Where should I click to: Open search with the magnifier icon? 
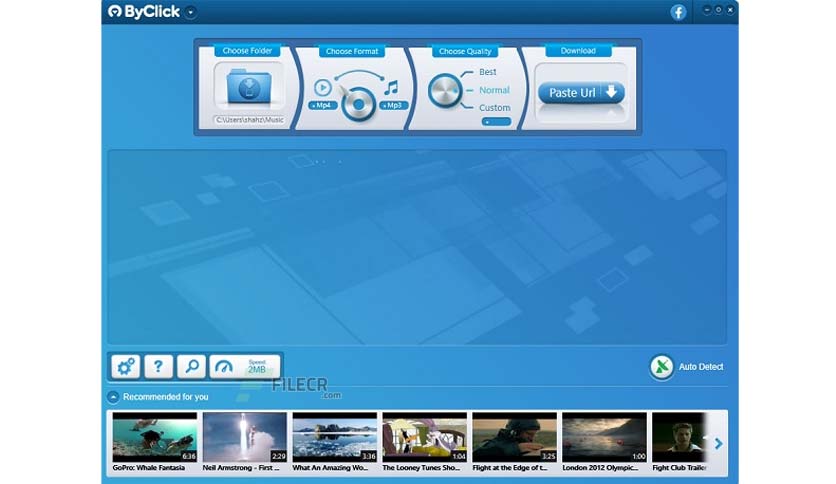pyautogui.click(x=191, y=367)
